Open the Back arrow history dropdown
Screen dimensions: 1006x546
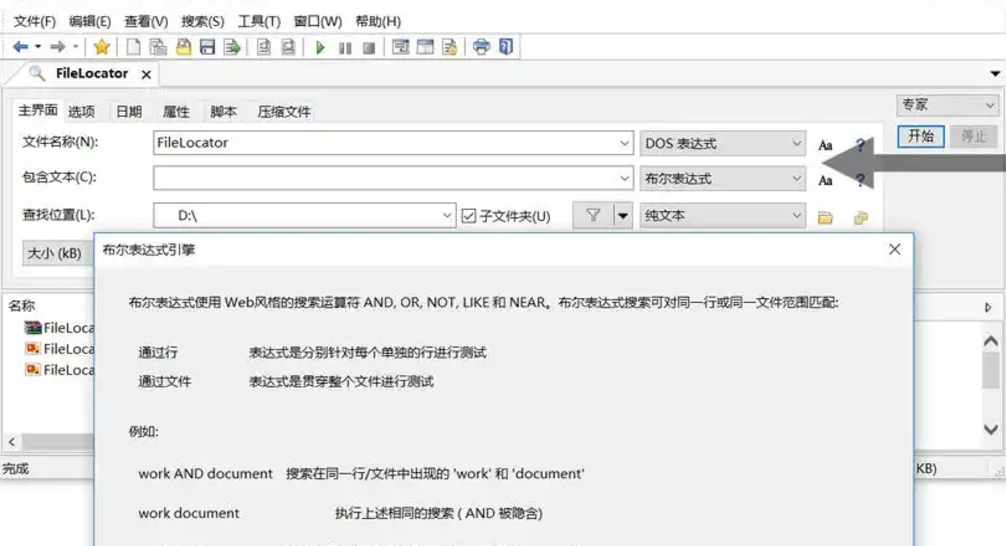click(x=38, y=47)
